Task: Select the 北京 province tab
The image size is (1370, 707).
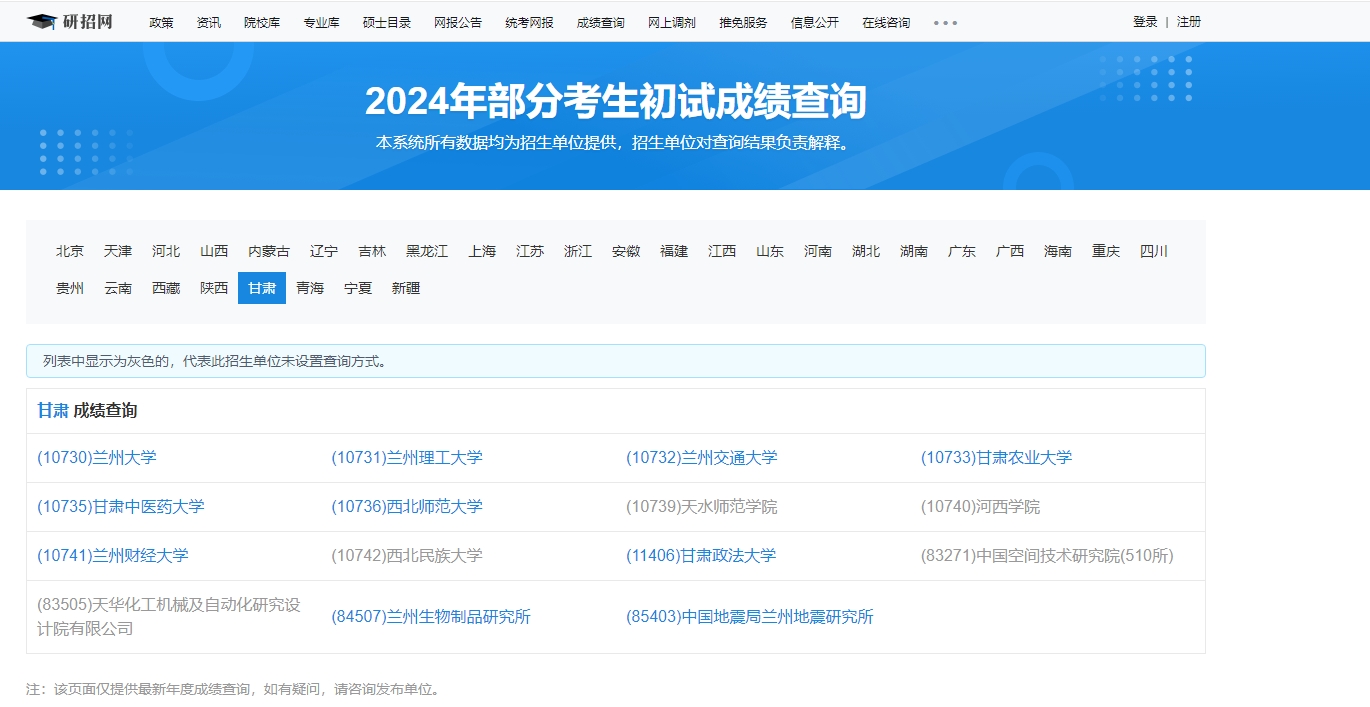Action: (x=70, y=251)
